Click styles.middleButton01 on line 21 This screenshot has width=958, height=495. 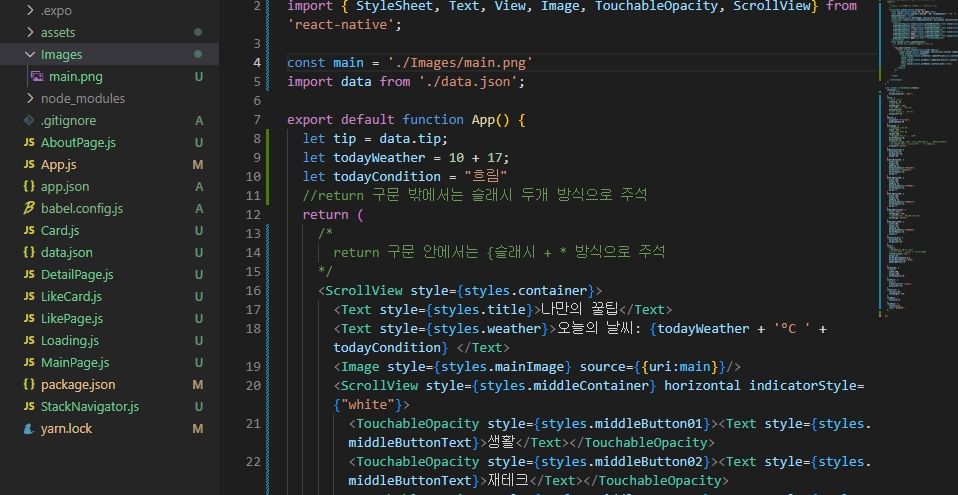coord(622,424)
